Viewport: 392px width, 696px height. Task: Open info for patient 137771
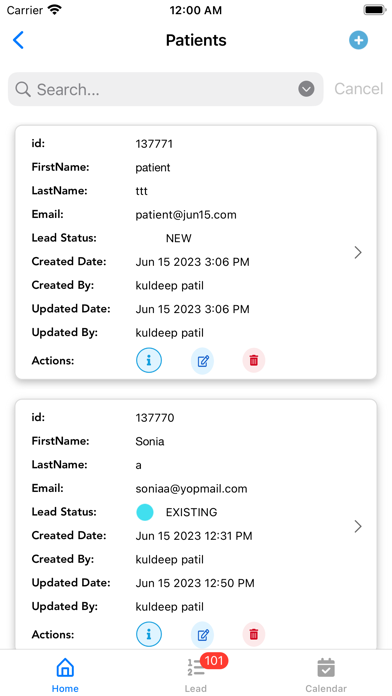149,360
